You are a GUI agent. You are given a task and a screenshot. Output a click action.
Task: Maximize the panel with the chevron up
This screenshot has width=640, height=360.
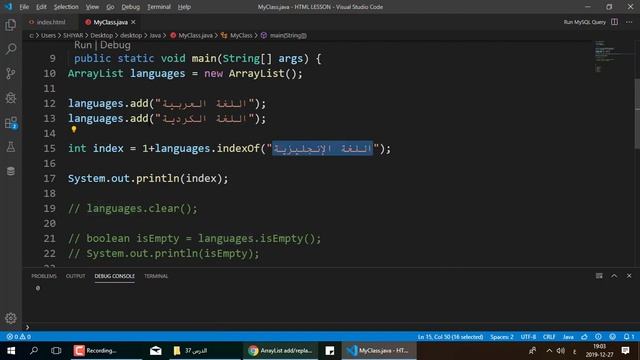click(x=614, y=276)
